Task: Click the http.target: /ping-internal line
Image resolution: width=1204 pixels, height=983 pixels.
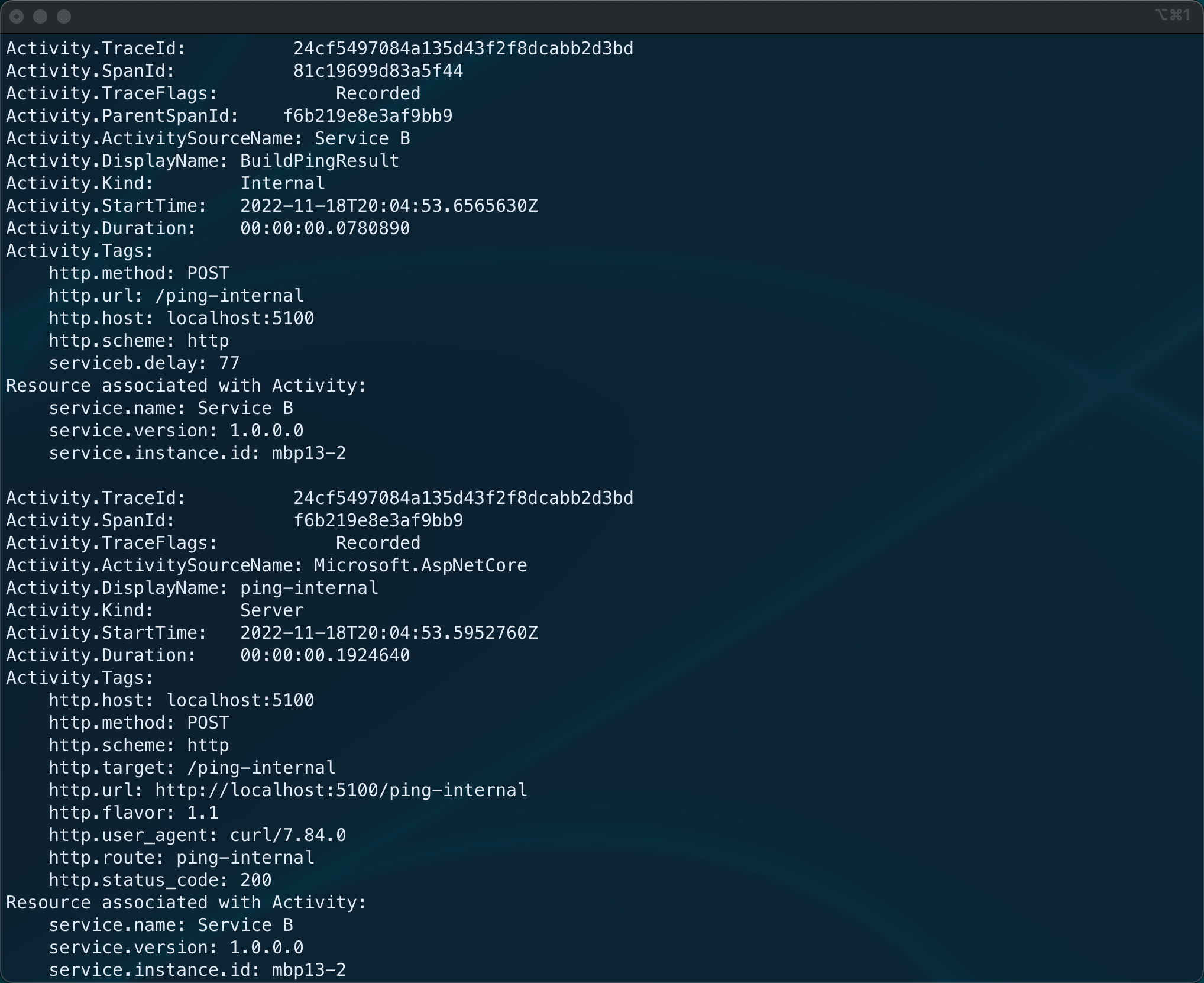Action: coord(192,768)
